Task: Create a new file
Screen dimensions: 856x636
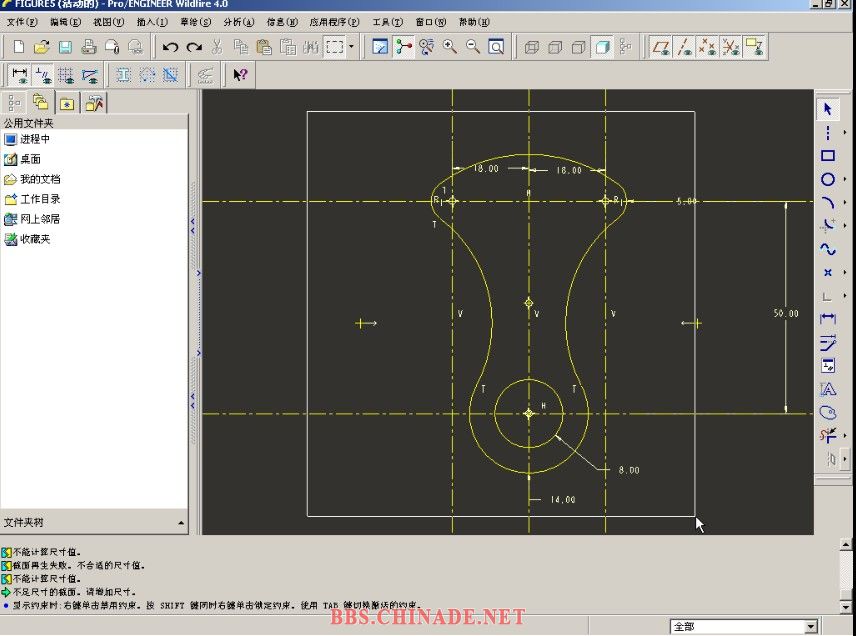Action: [x=19, y=47]
